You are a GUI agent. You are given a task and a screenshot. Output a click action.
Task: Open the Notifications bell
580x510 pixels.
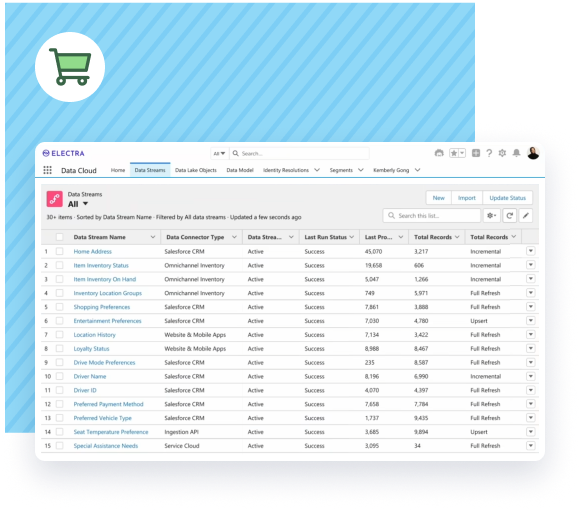516,153
